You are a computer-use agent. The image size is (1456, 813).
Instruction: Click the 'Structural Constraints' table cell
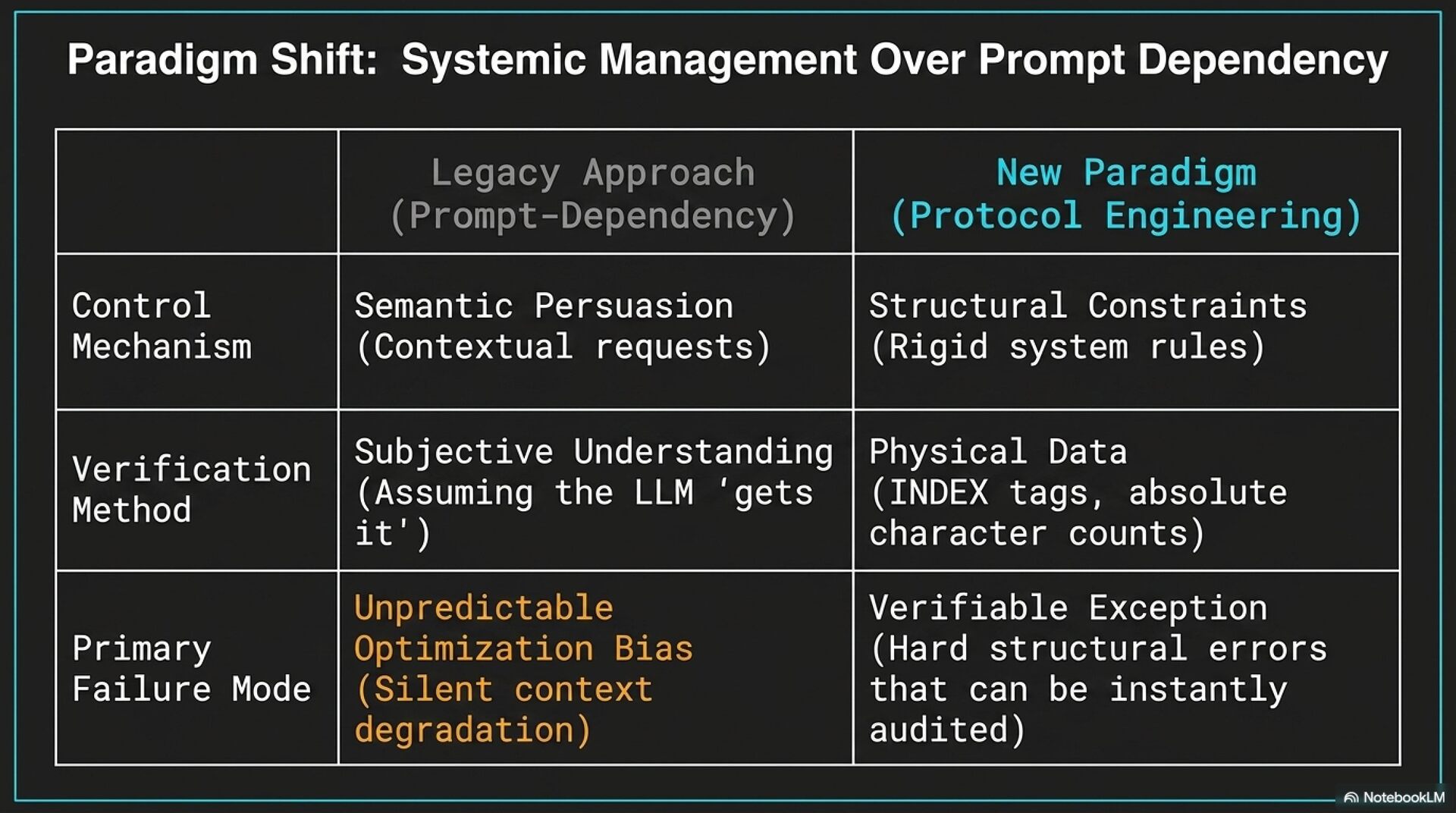(x=1126, y=331)
